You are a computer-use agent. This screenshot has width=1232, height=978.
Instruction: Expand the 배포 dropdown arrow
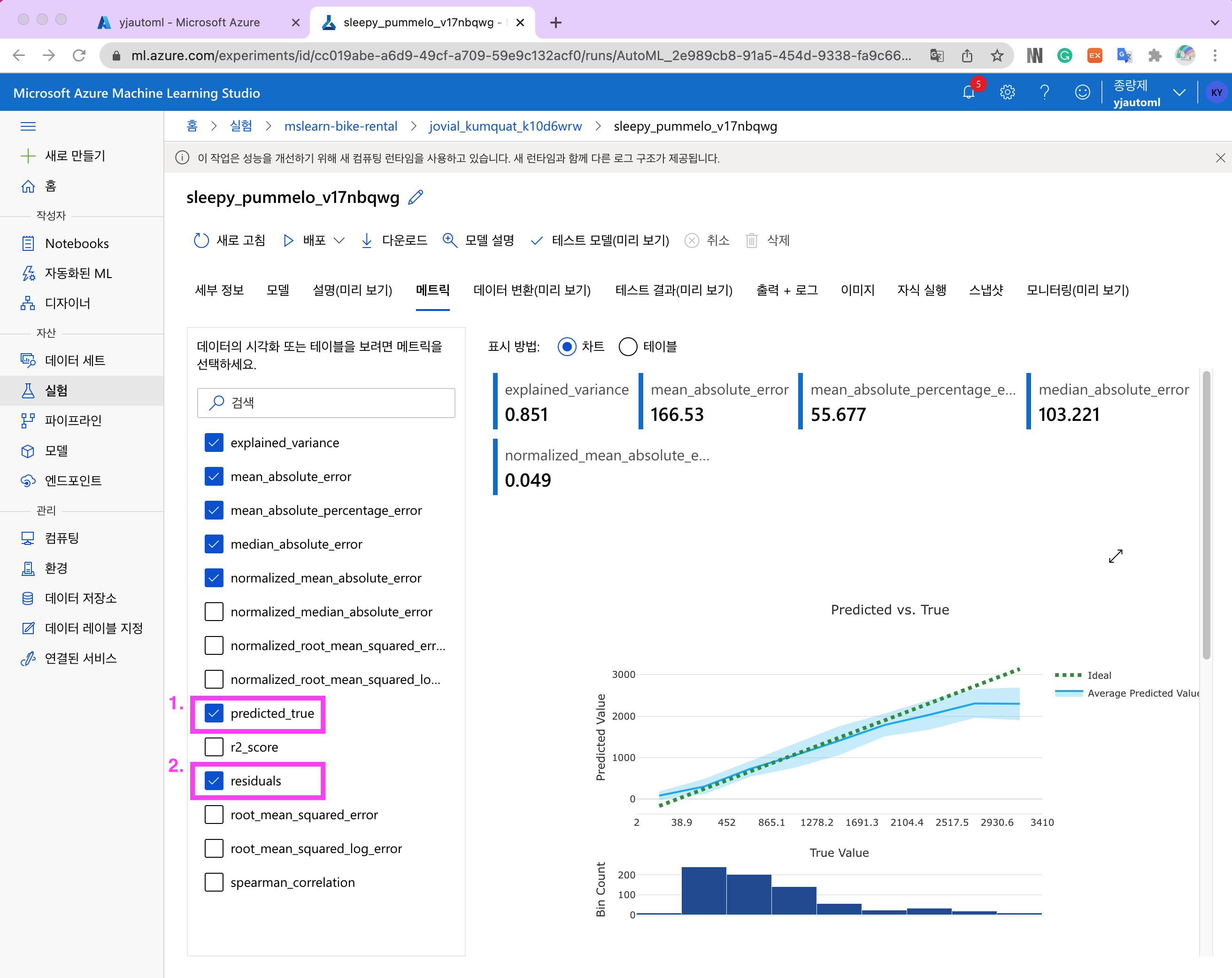coord(339,241)
